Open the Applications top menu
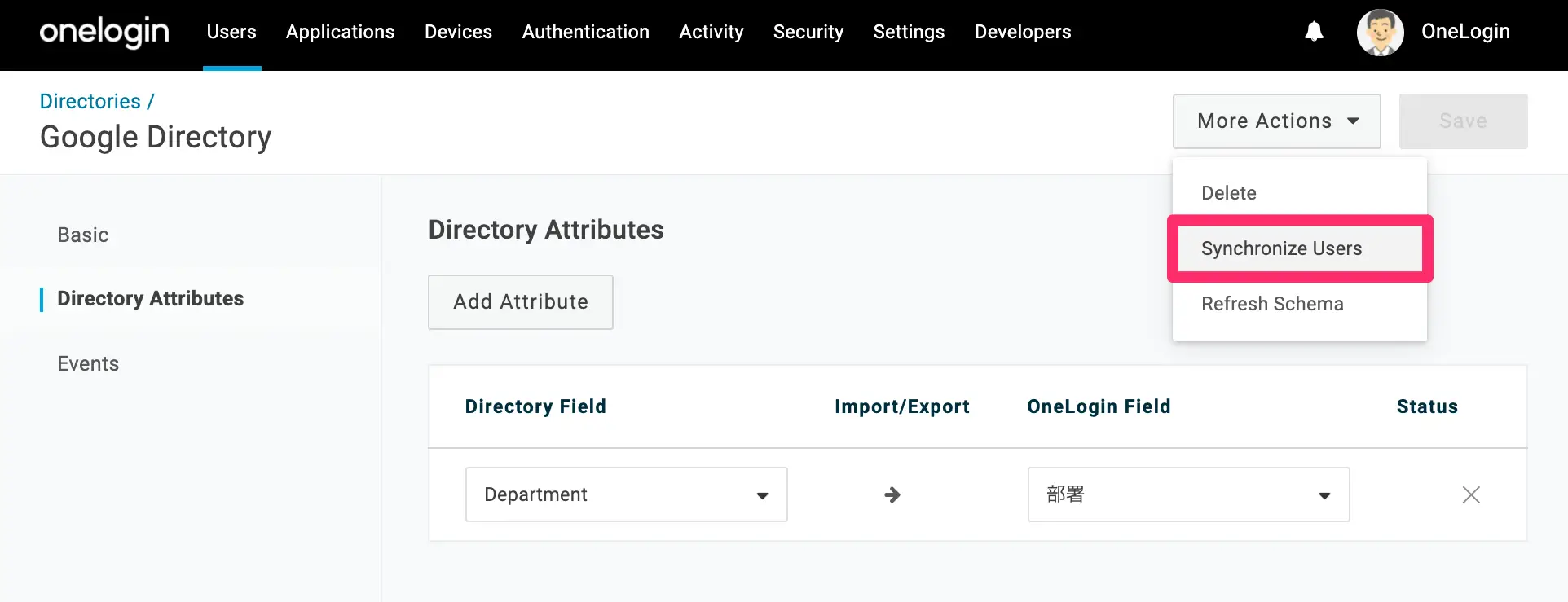 click(340, 32)
